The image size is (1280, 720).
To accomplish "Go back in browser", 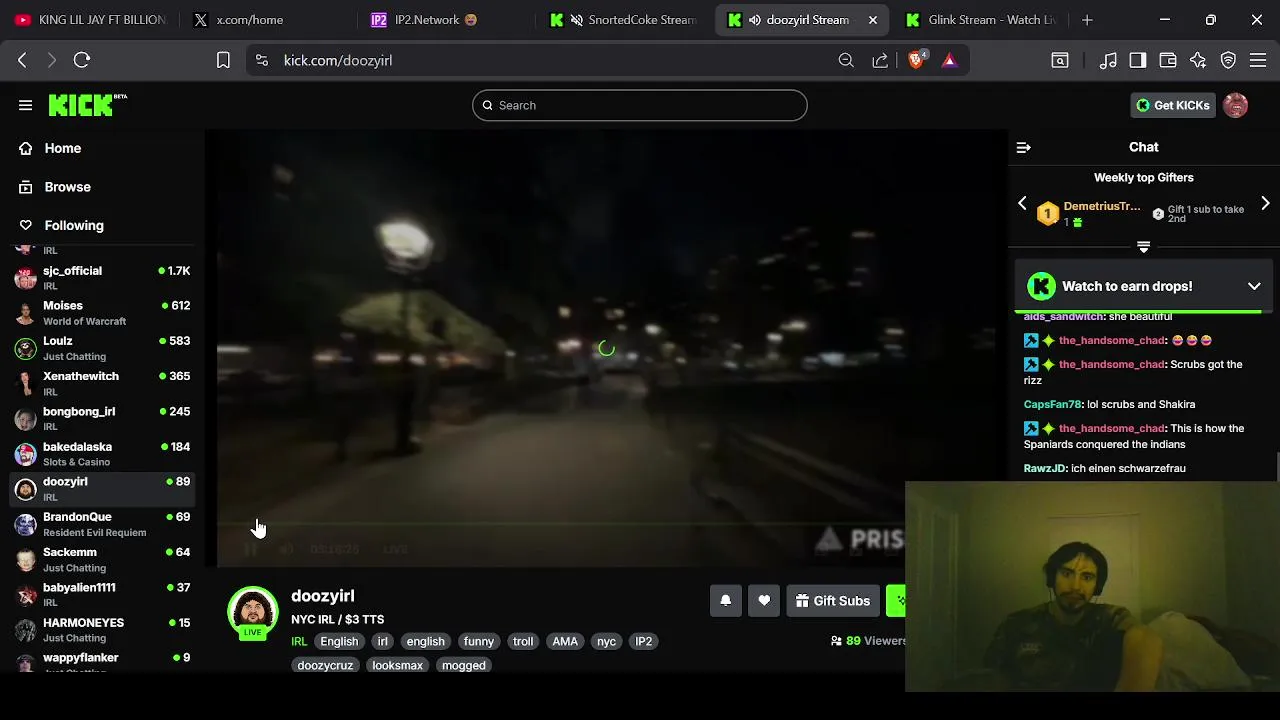I will (x=22, y=60).
